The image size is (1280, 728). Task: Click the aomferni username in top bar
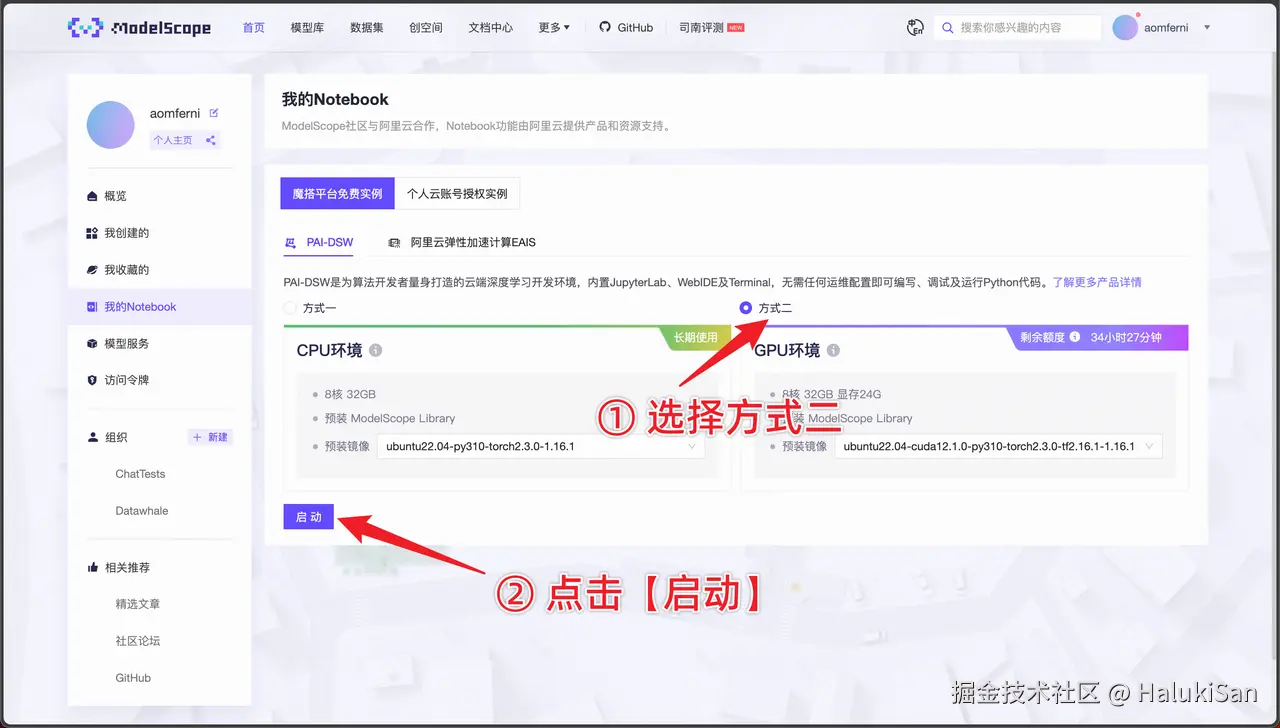pyautogui.click(x=1168, y=28)
